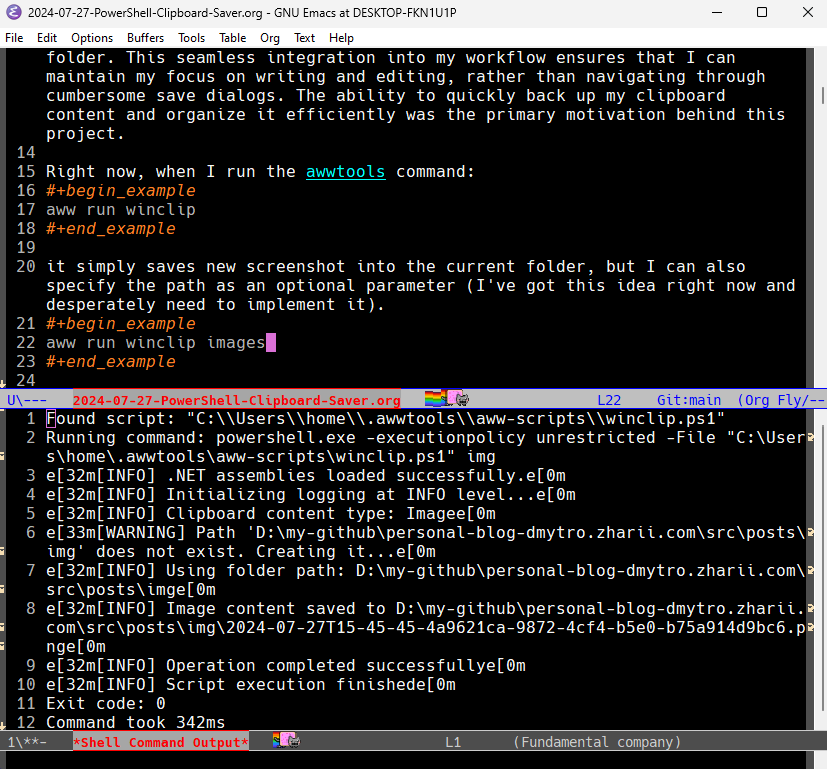Click the fringe arrow at the bottom-left of the org buffer
The image size is (827, 769).
pyautogui.click(x=3, y=381)
